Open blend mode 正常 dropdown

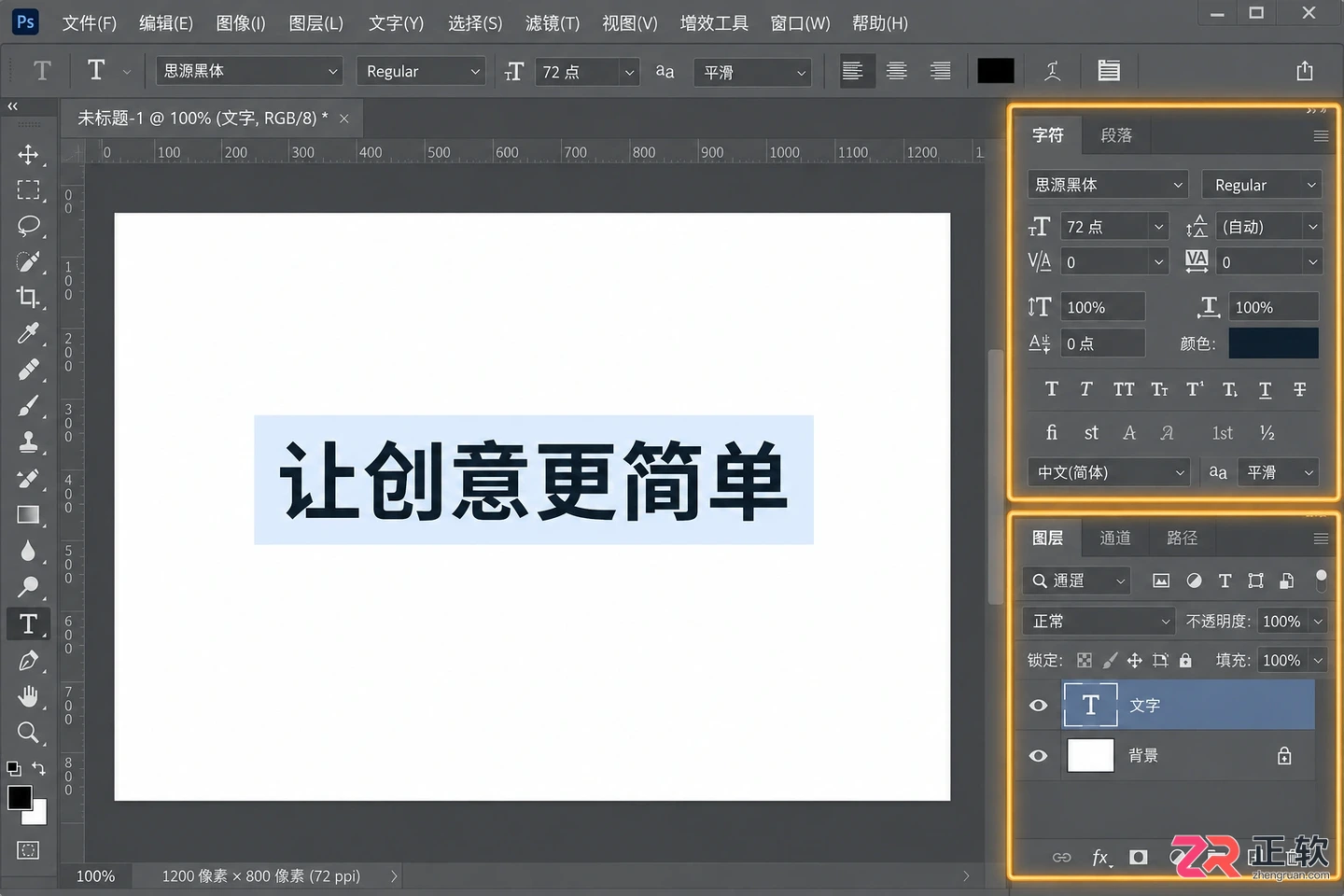pyautogui.click(x=1099, y=622)
